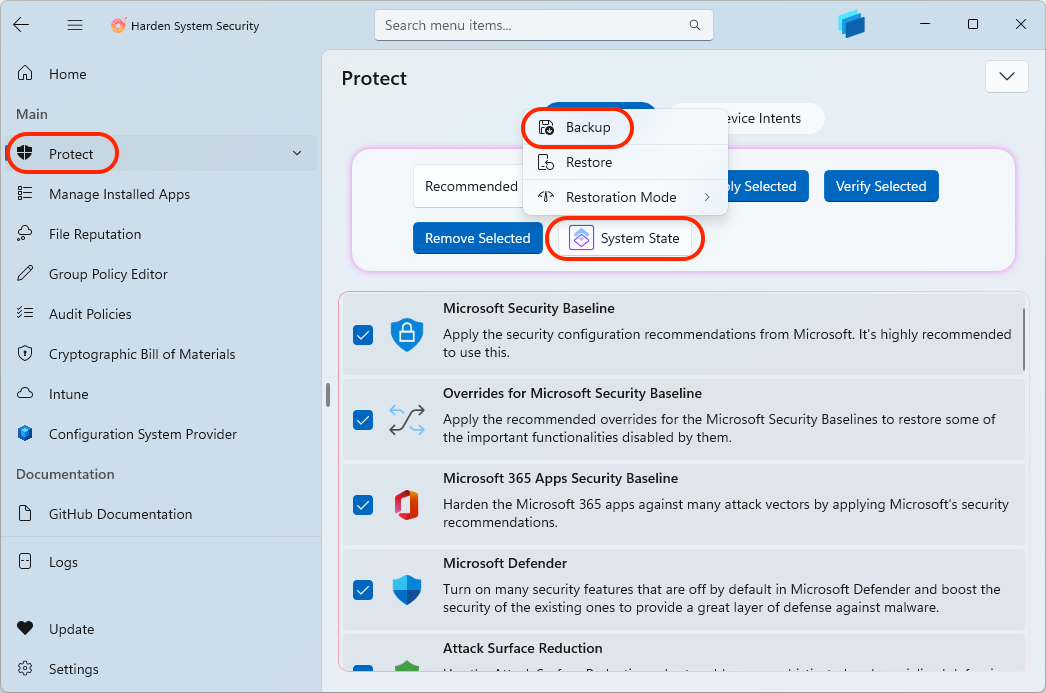Collapse the Protect sidebar chevron
The image size is (1046, 693).
pyautogui.click(x=297, y=153)
